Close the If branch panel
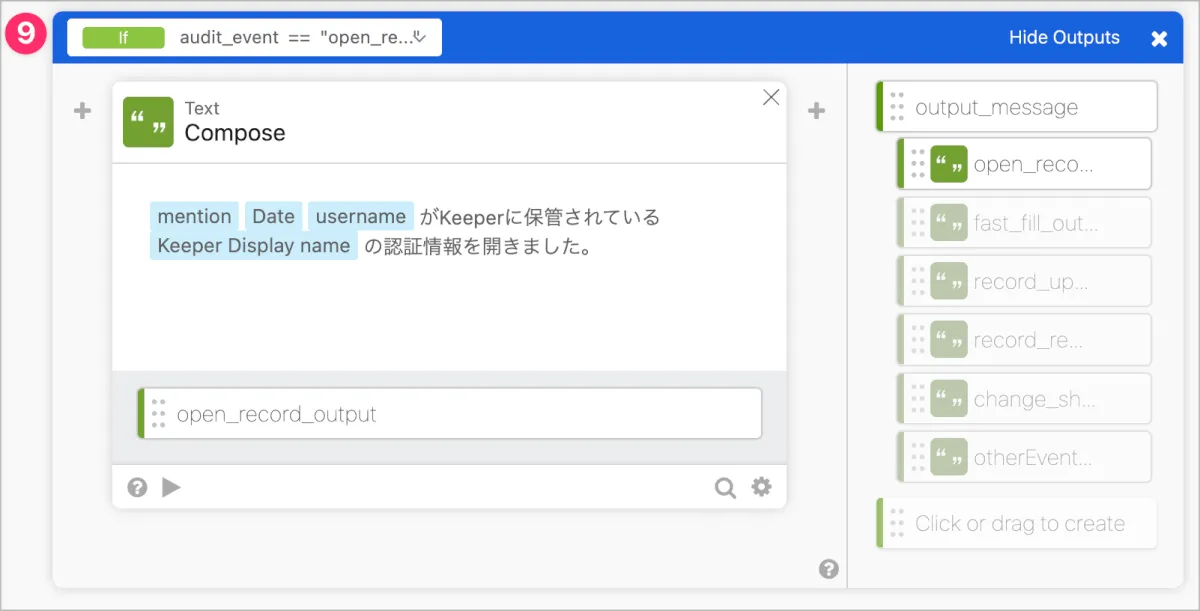This screenshot has height=611, width=1200. pyautogui.click(x=1159, y=39)
